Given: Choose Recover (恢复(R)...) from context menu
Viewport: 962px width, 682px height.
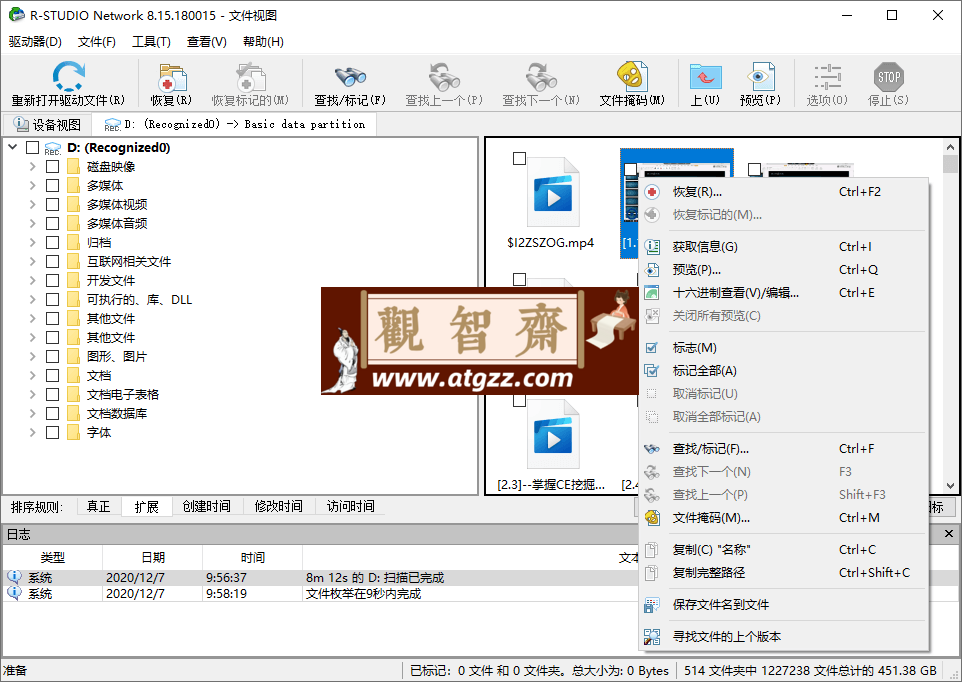Looking at the screenshot, I should 783,191.
